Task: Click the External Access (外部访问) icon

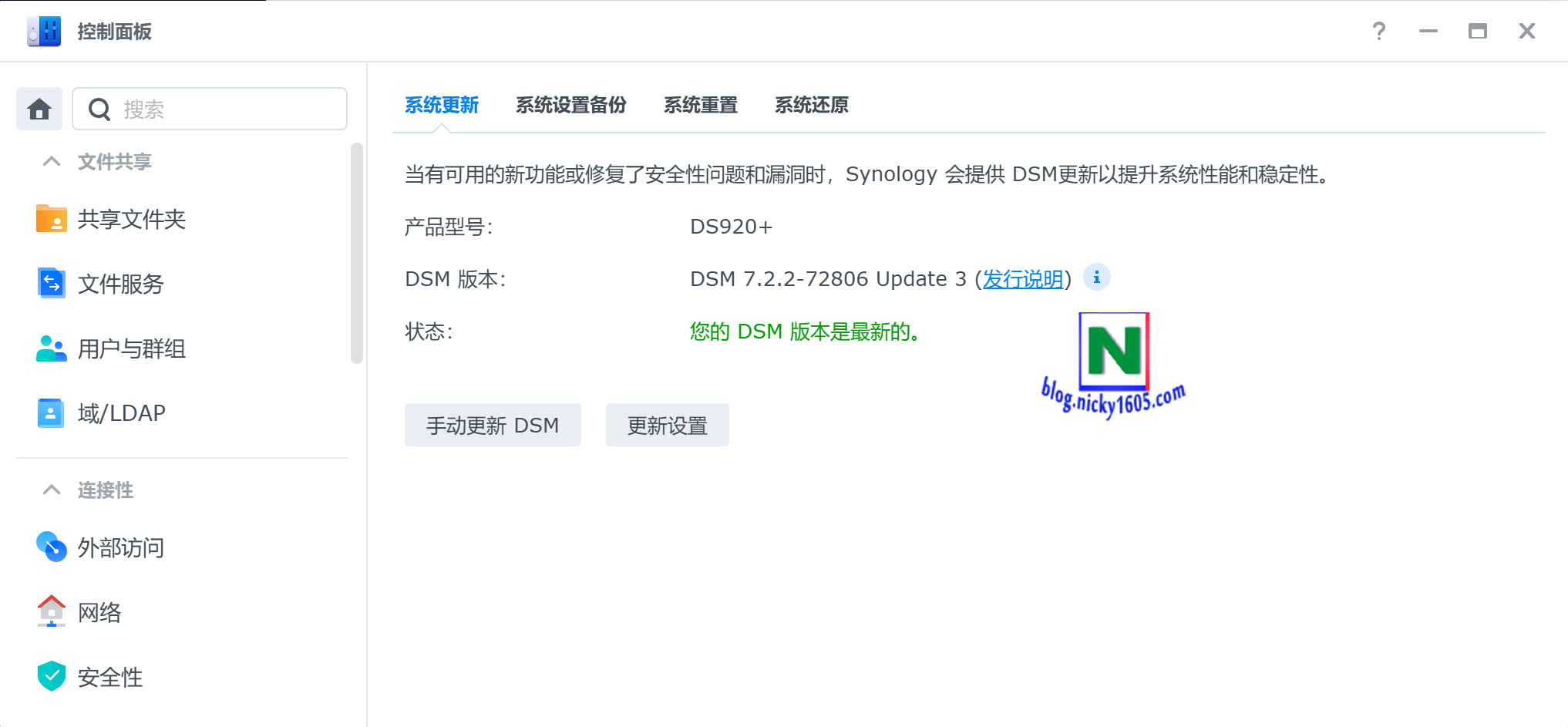Action: (52, 547)
